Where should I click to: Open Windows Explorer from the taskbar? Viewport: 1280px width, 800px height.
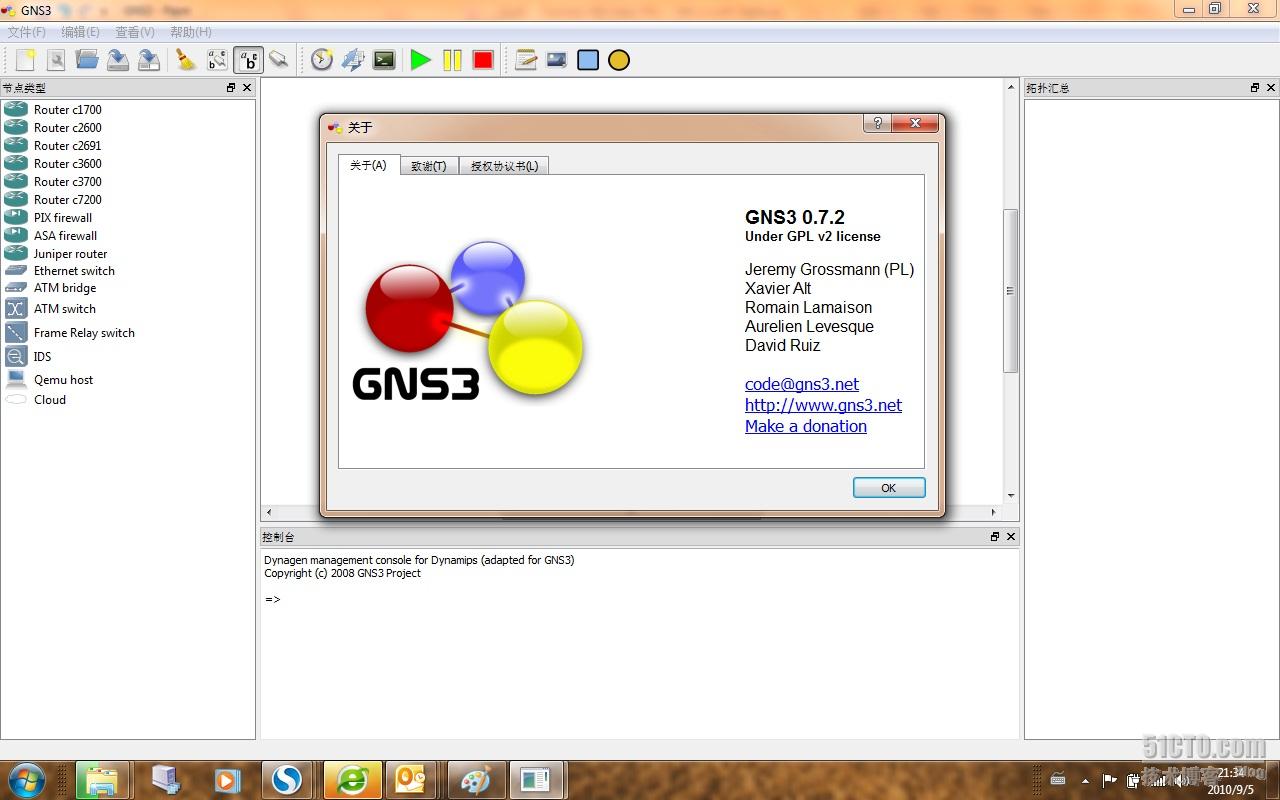(x=101, y=780)
